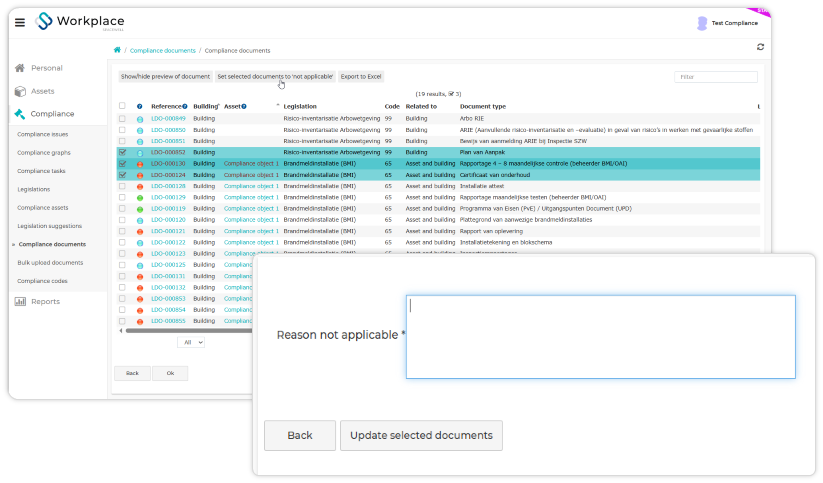The image size is (823, 483).
Task: Click the Back button in the dialog
Action: 300,435
